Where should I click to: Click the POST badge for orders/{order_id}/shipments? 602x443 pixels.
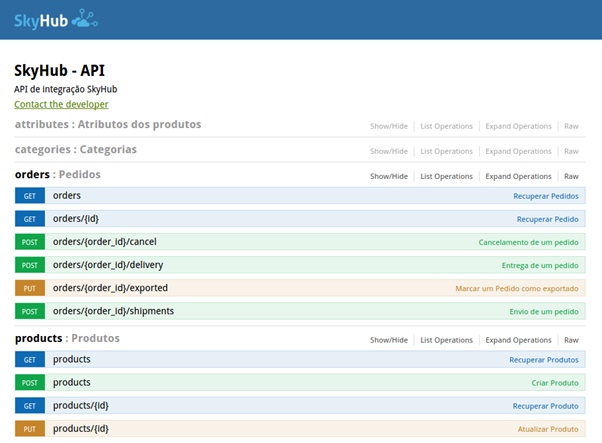(30, 311)
